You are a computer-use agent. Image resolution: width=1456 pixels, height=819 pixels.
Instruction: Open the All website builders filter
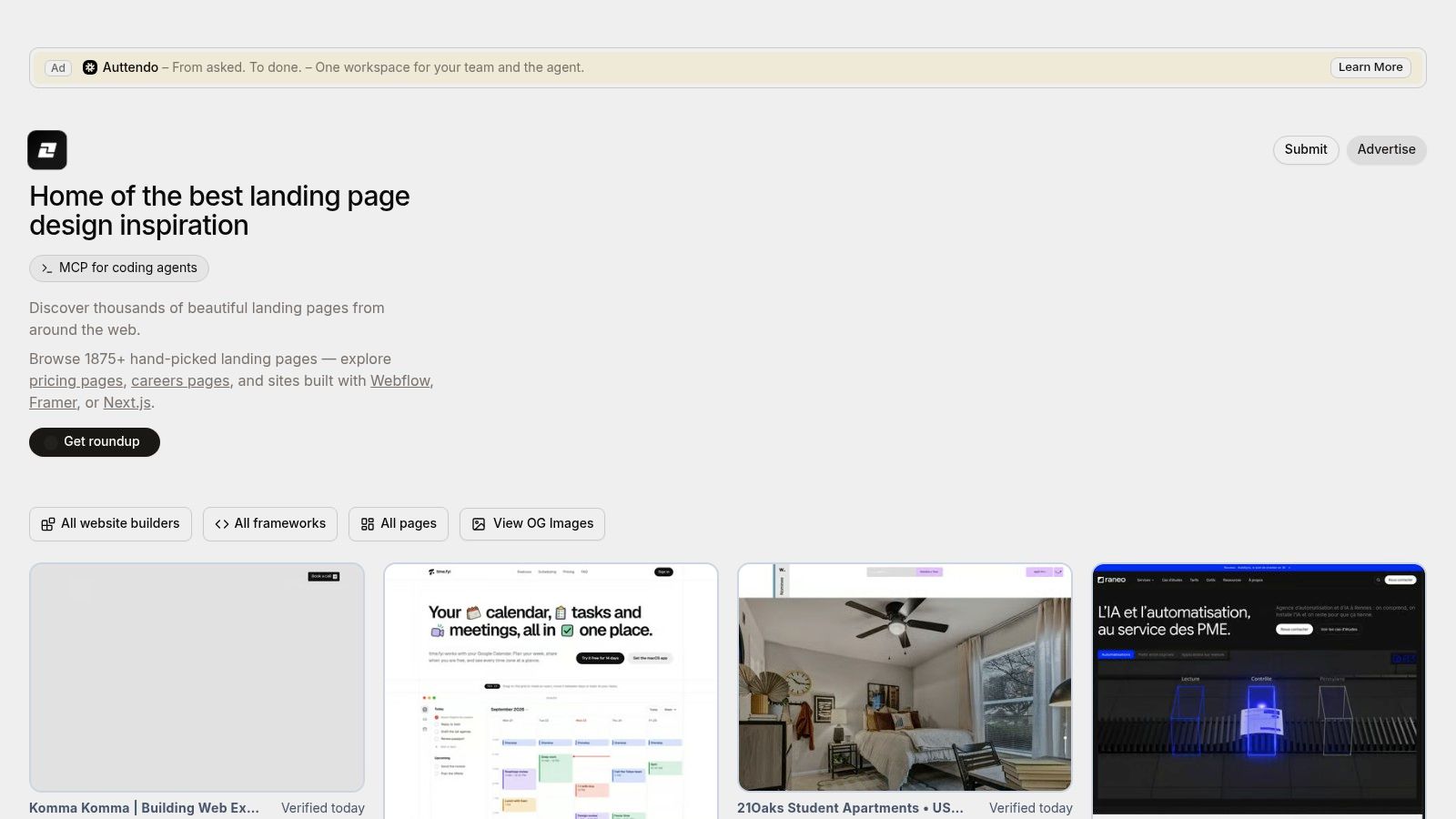pyautogui.click(x=110, y=523)
